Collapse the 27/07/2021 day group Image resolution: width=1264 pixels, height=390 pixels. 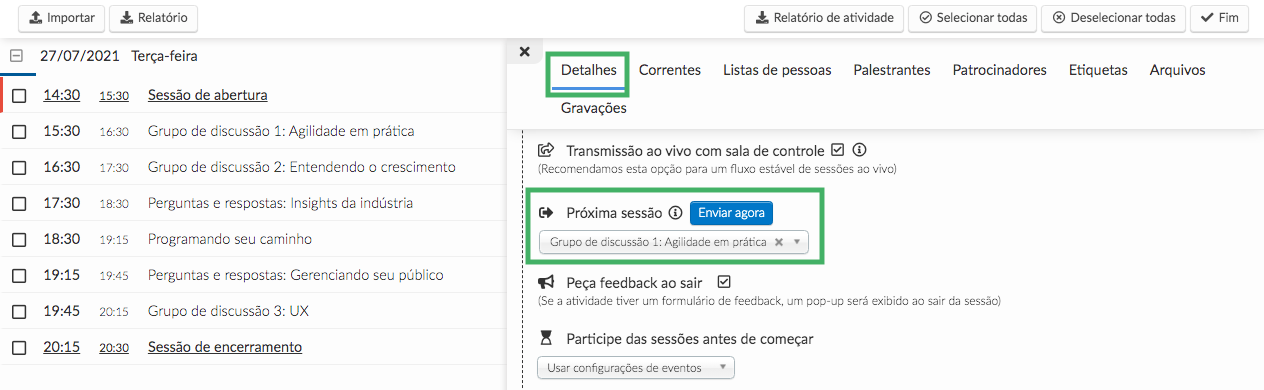[16, 57]
